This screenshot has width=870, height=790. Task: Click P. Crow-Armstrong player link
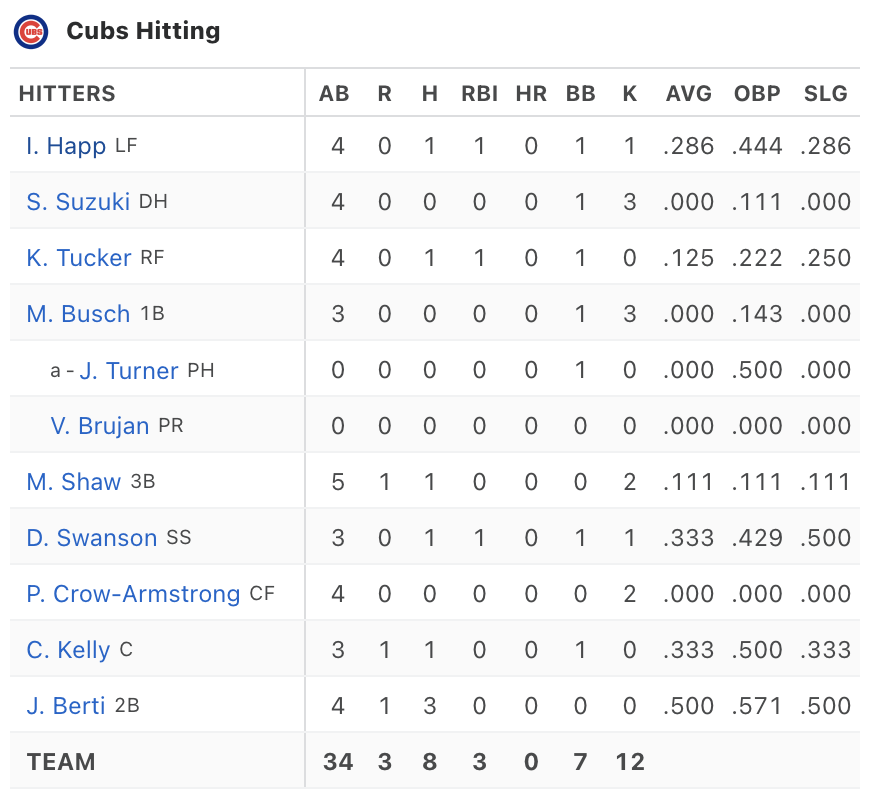[133, 594]
